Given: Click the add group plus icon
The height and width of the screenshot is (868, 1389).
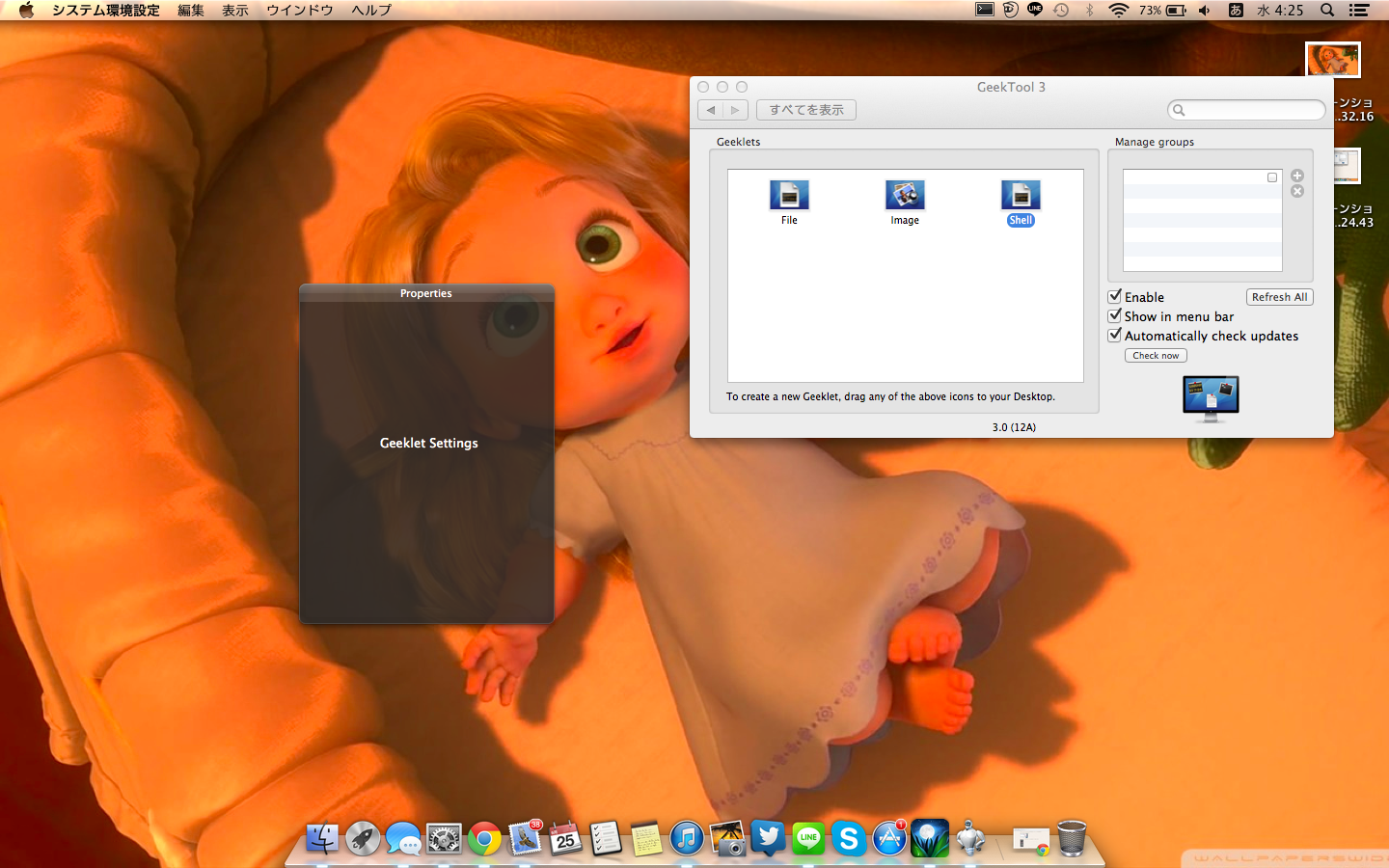Looking at the screenshot, I should click(x=1297, y=176).
